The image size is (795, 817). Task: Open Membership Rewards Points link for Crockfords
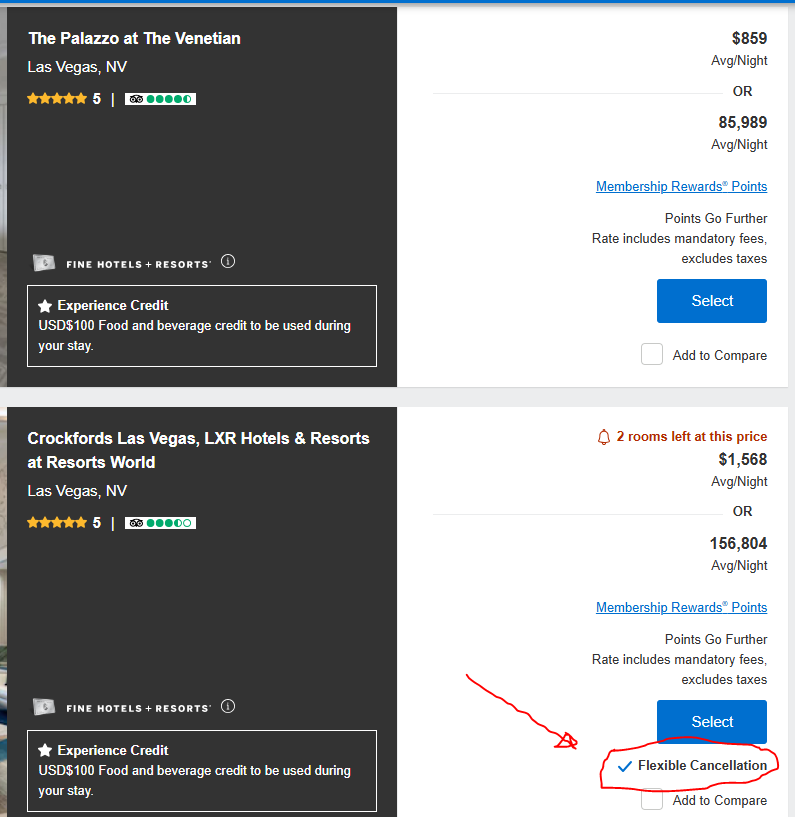click(x=681, y=608)
